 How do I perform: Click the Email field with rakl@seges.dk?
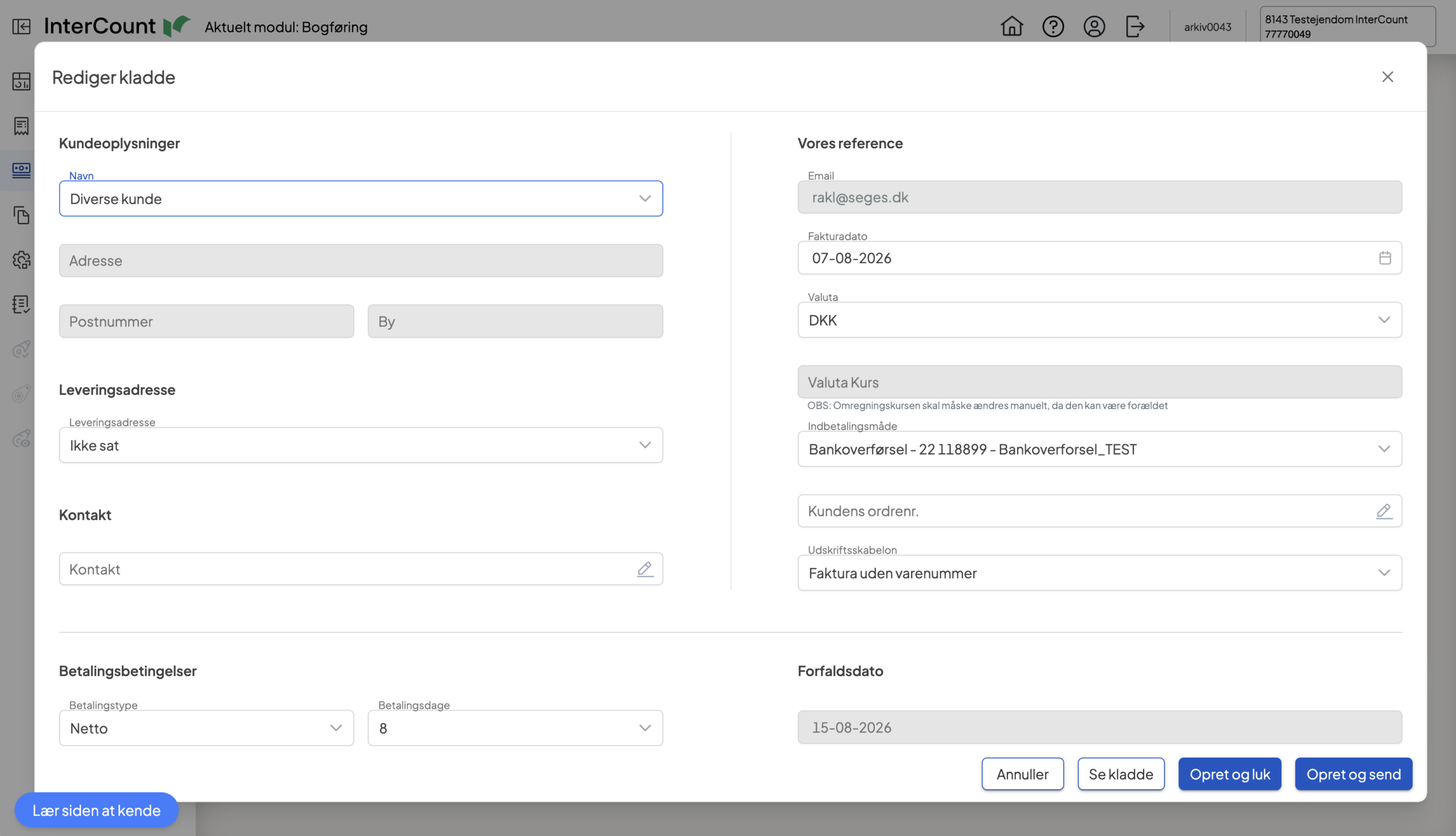[1099, 197]
